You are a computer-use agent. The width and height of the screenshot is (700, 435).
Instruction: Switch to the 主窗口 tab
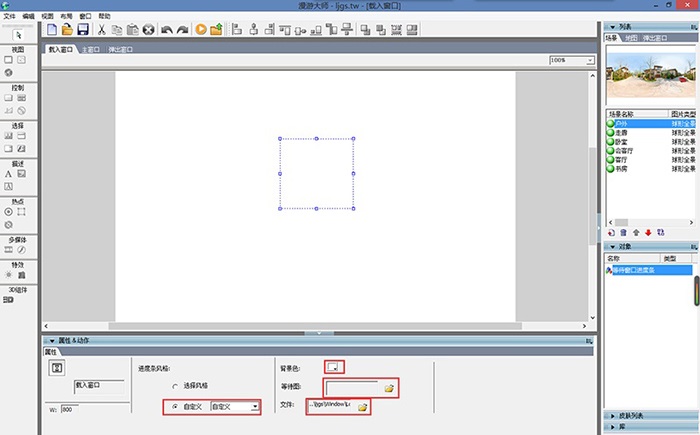[91, 50]
